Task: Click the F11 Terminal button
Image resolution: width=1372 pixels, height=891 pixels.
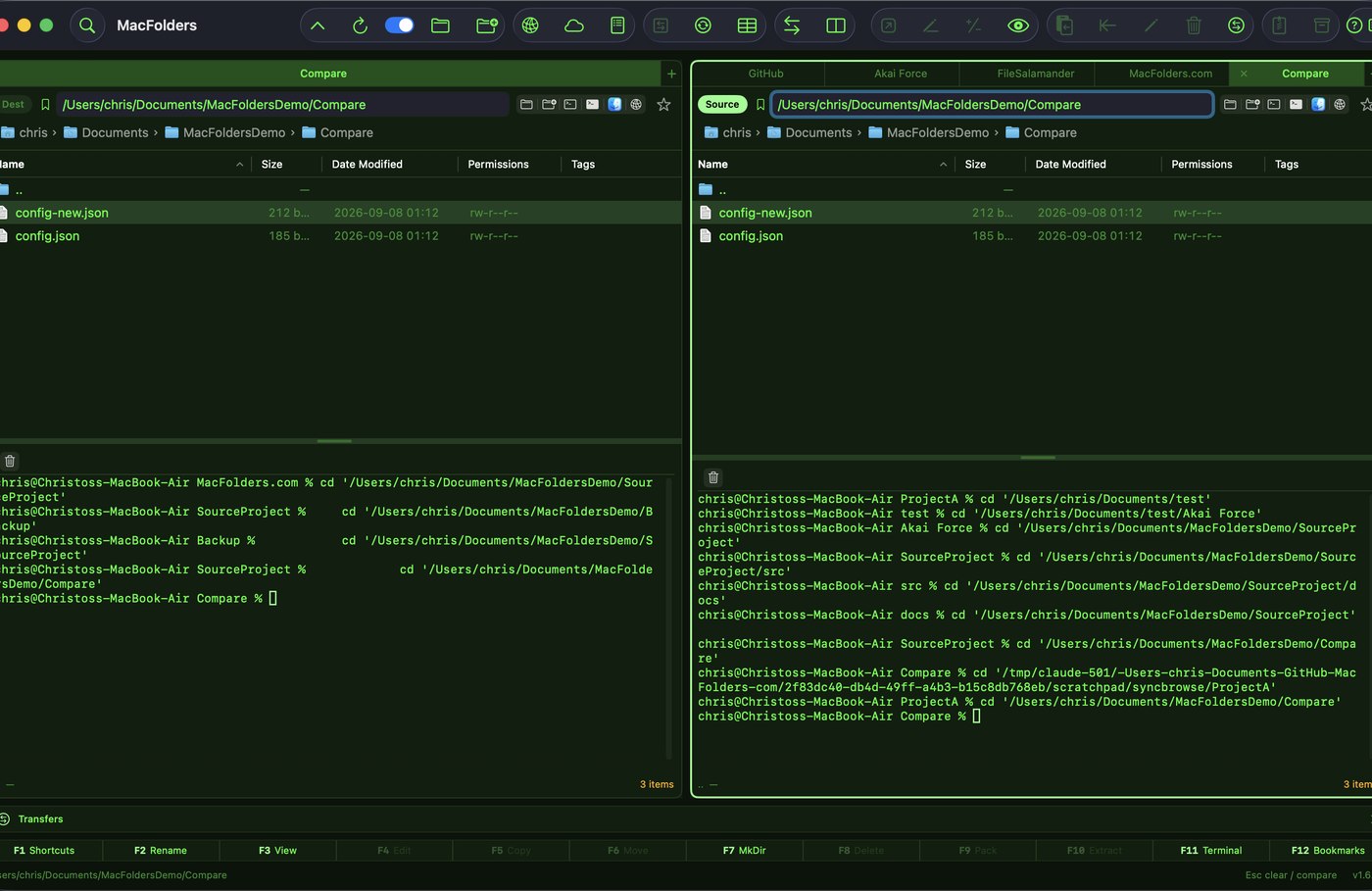Action: 1210,851
